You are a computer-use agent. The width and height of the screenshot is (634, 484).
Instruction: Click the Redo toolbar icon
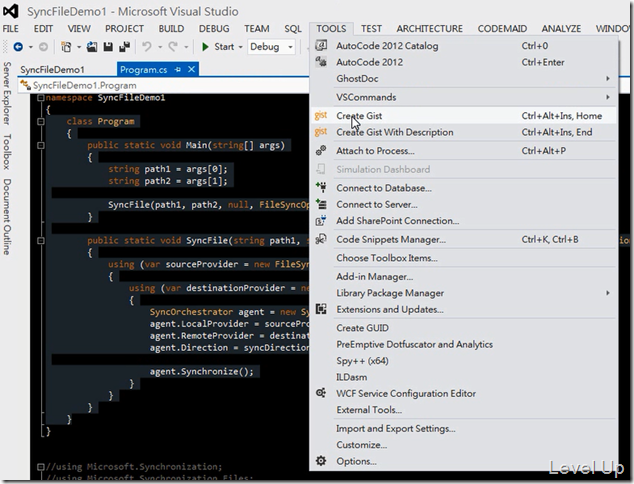[173, 47]
